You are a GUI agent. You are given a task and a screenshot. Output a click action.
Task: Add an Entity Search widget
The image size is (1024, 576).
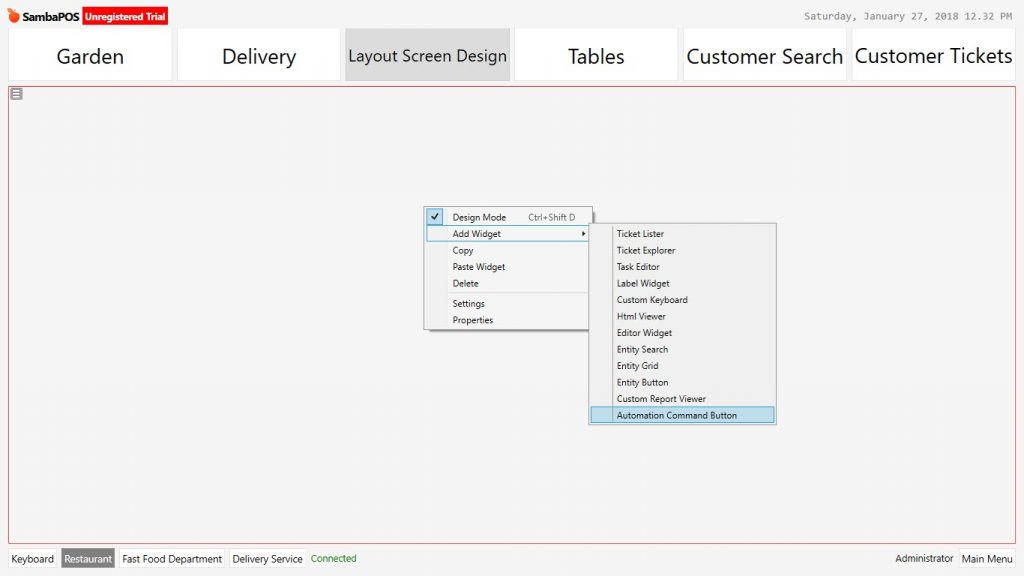(x=682, y=349)
